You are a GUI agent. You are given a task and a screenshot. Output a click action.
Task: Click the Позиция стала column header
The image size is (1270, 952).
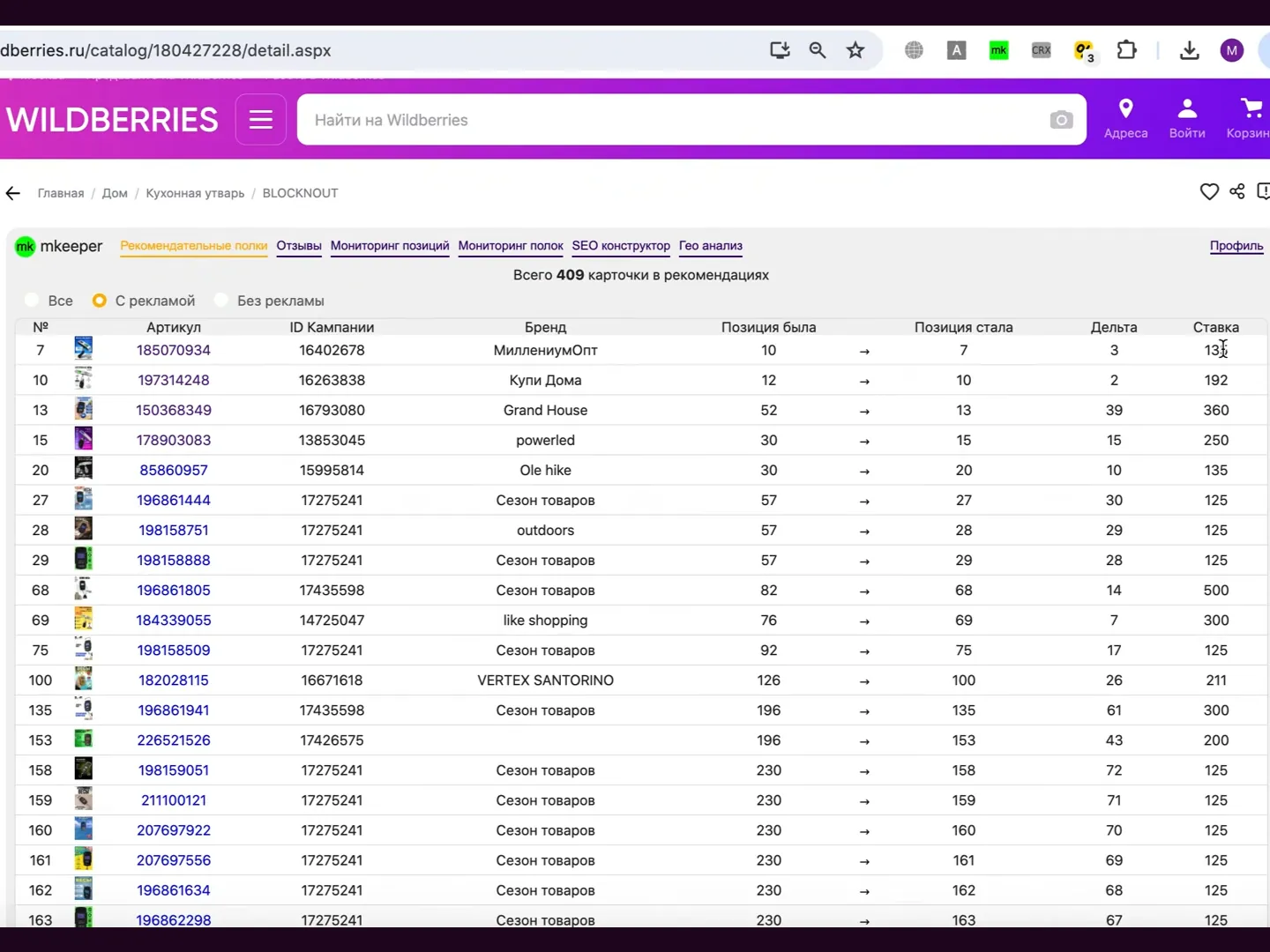964,327
